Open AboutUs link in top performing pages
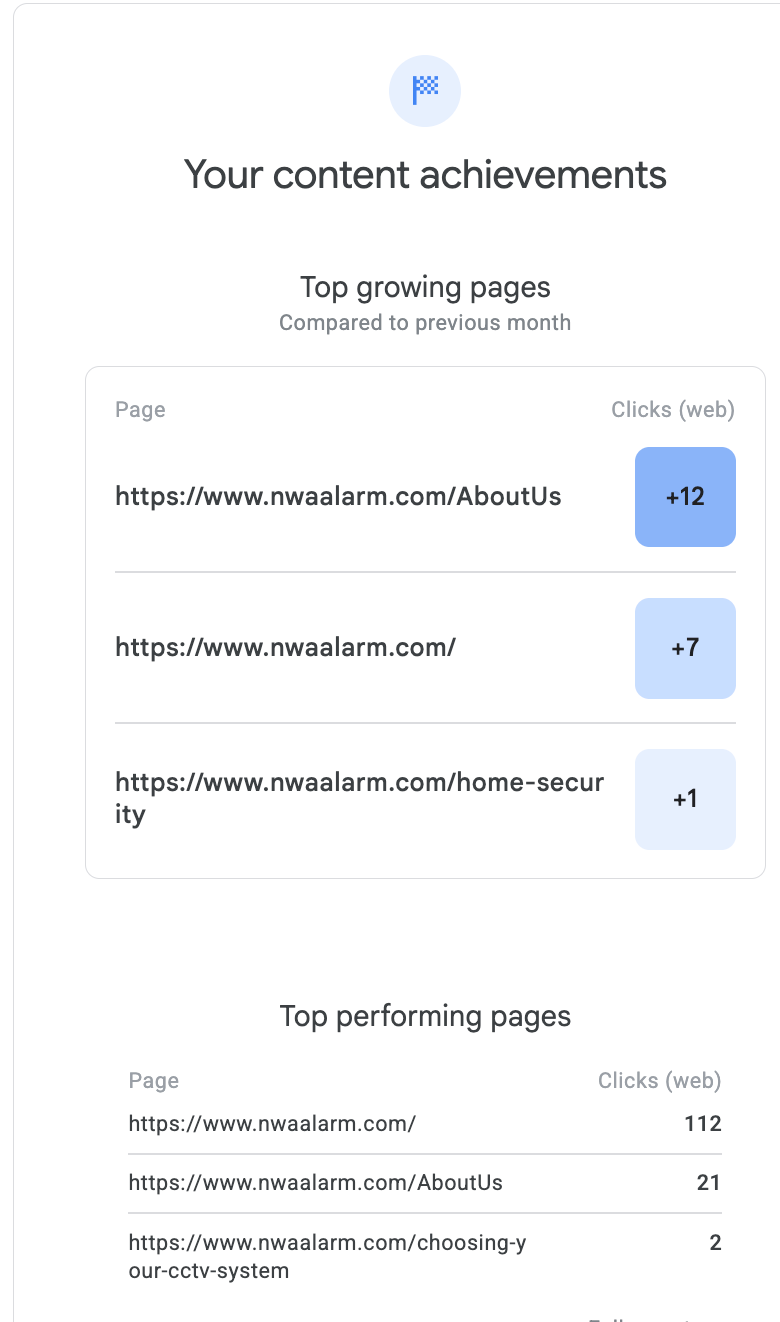This screenshot has height=1322, width=780. pos(316,1183)
